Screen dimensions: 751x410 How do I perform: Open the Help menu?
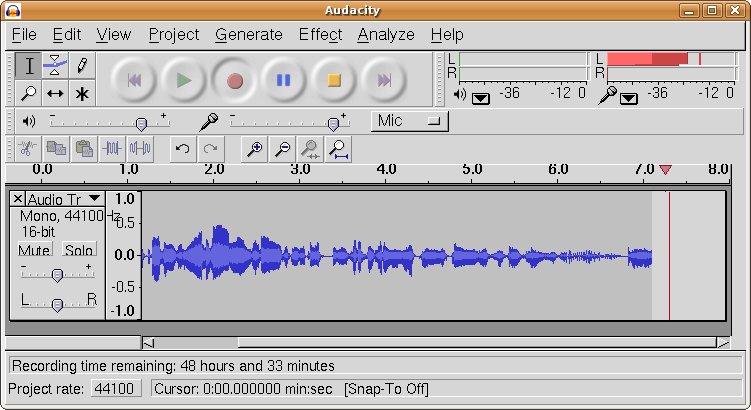pos(447,34)
